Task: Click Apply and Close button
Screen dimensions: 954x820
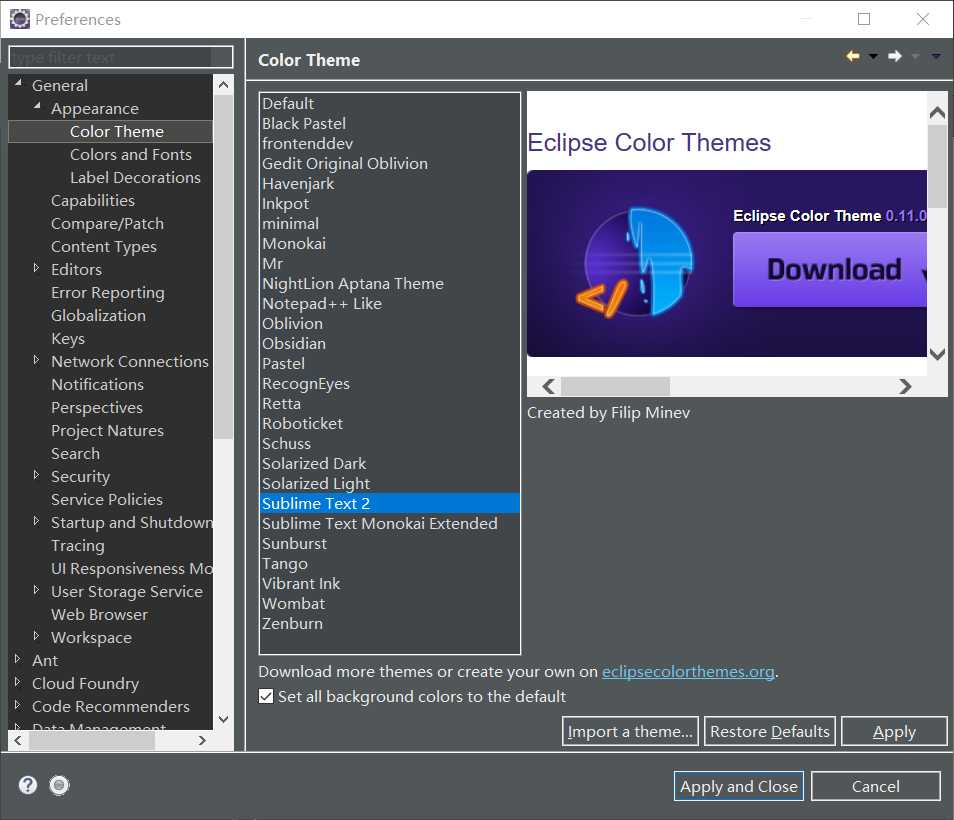Action: [739, 786]
